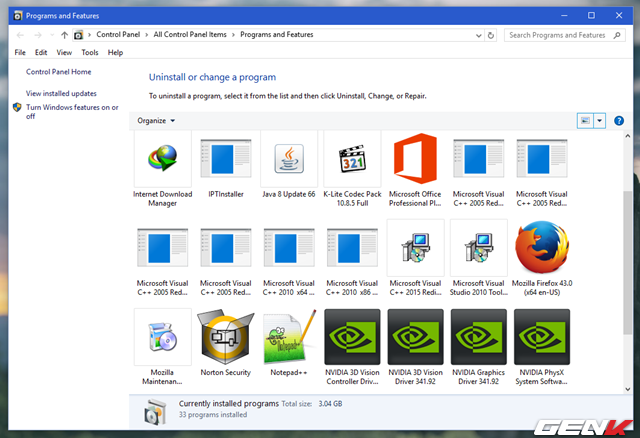Click the forward navigation arrow
This screenshot has width=640, height=438.
pos(38,35)
